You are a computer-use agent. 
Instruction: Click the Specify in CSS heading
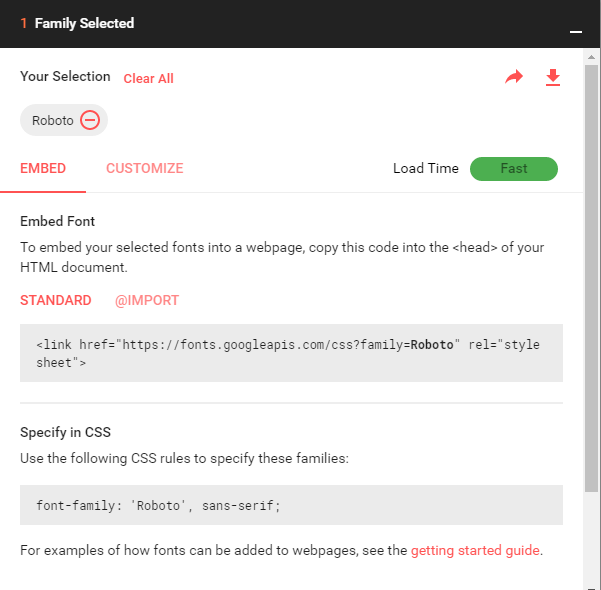pyautogui.click(x=65, y=432)
